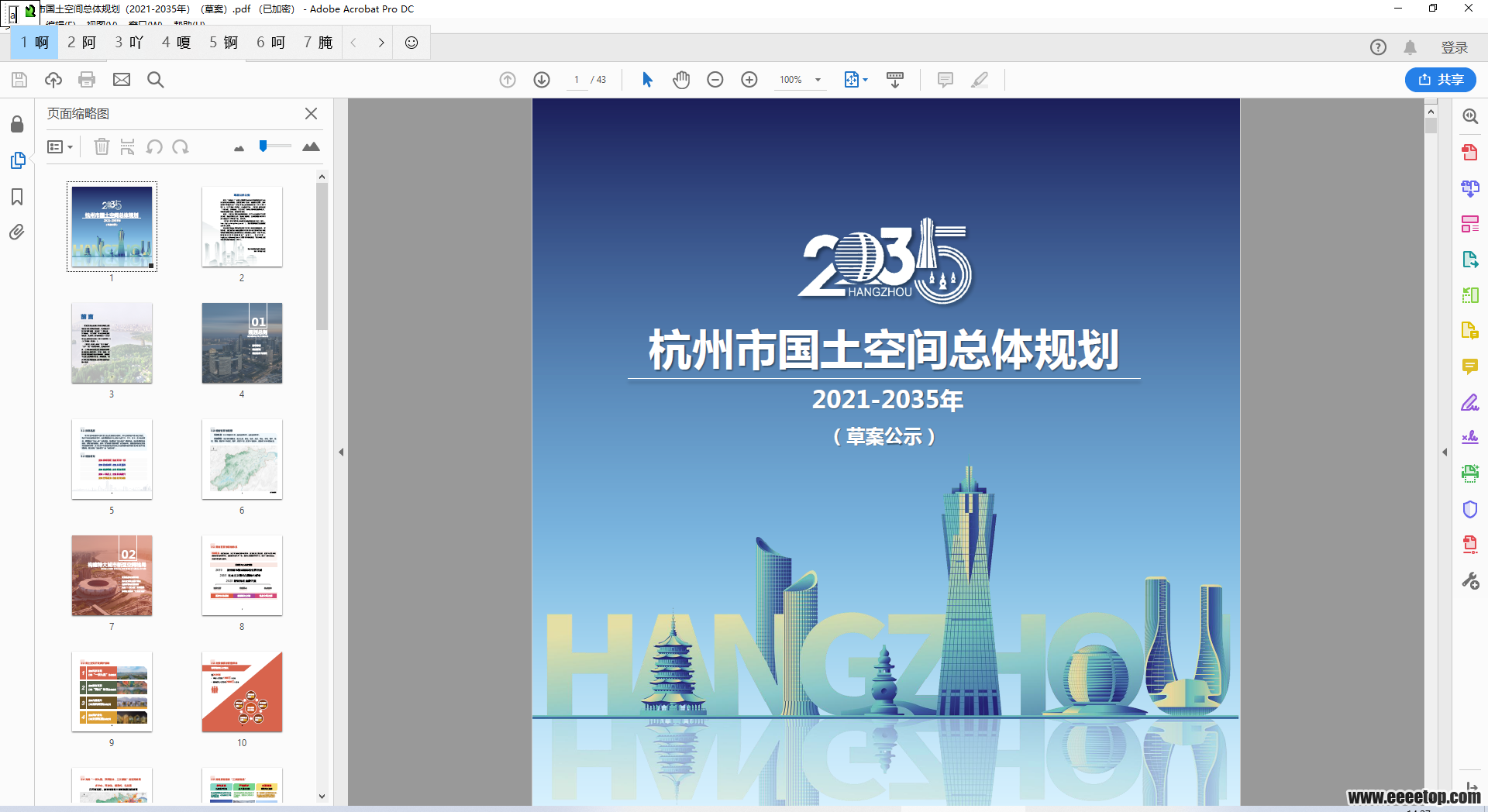Send file by email envelope icon
1488x812 pixels.
click(122, 80)
